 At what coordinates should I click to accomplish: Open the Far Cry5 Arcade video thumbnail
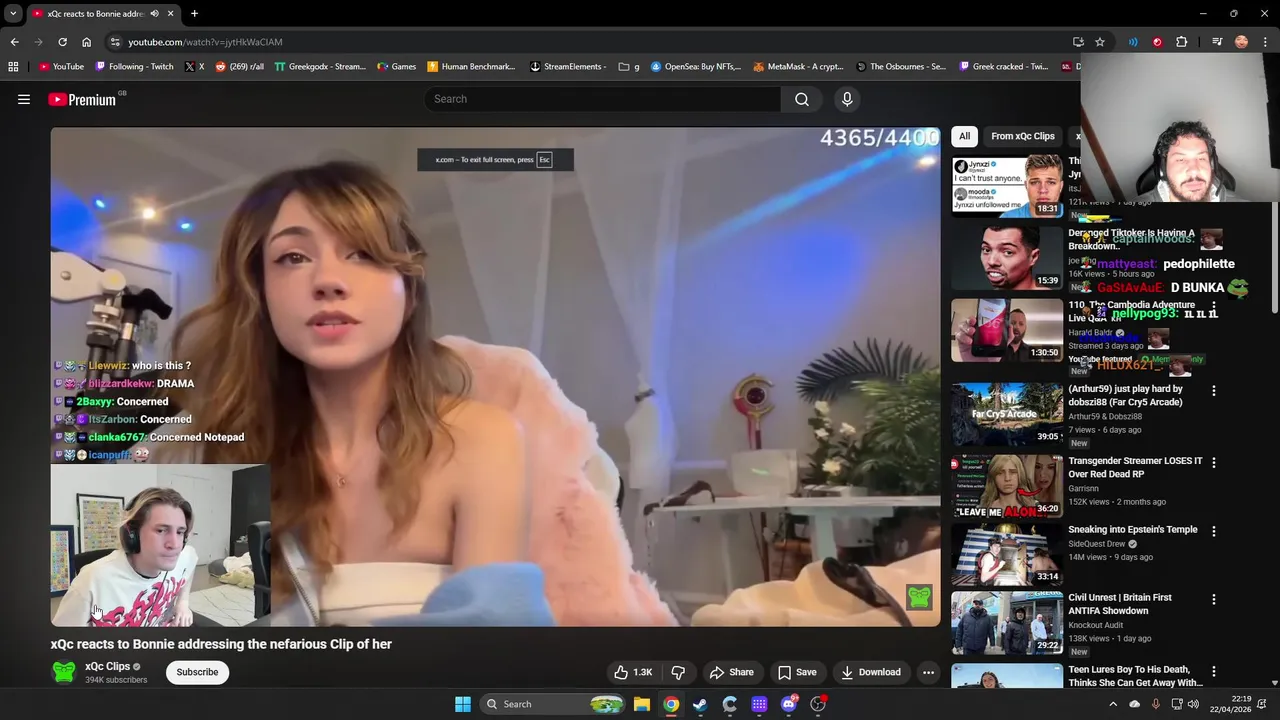click(1007, 414)
